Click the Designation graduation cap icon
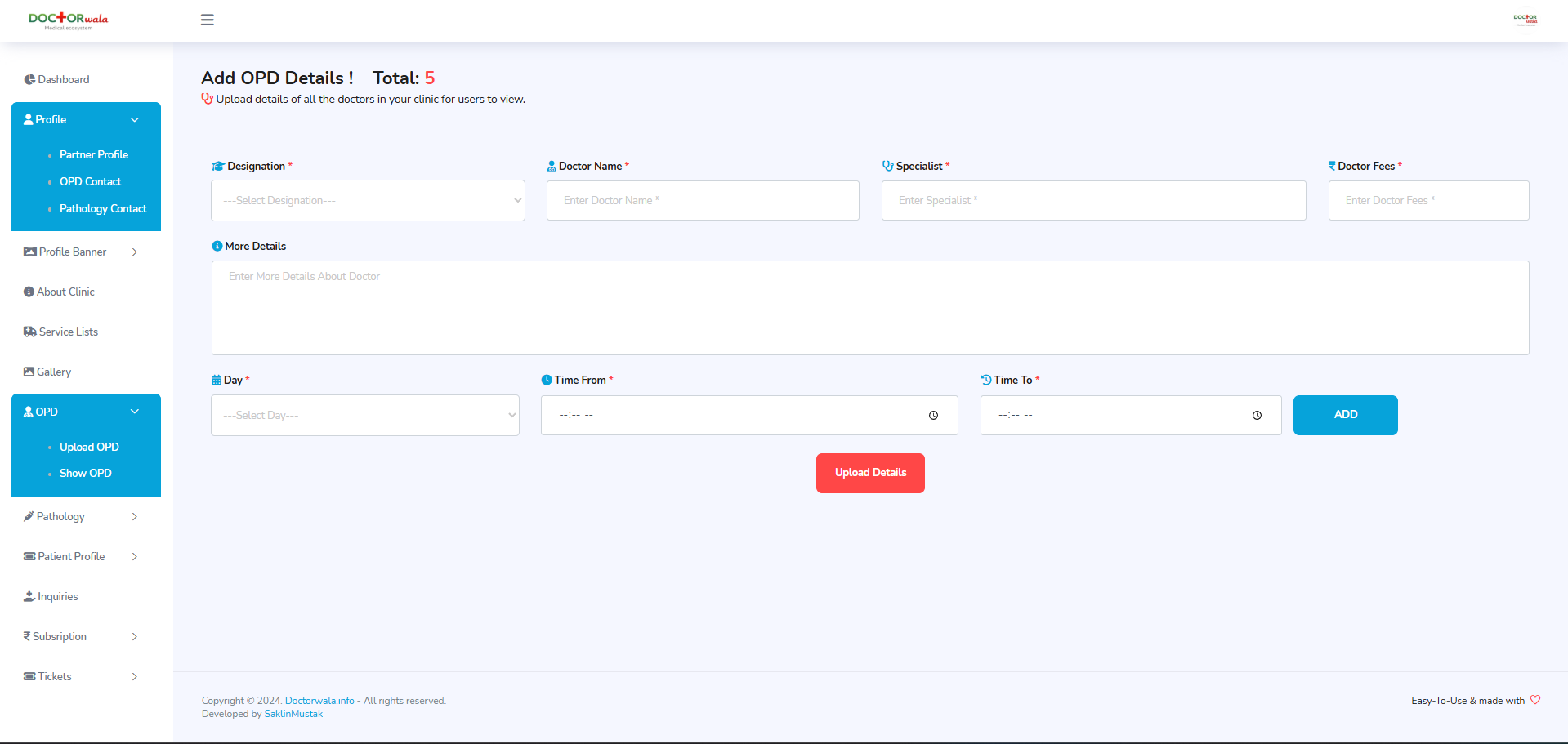This screenshot has height=744, width=1568. click(x=218, y=166)
